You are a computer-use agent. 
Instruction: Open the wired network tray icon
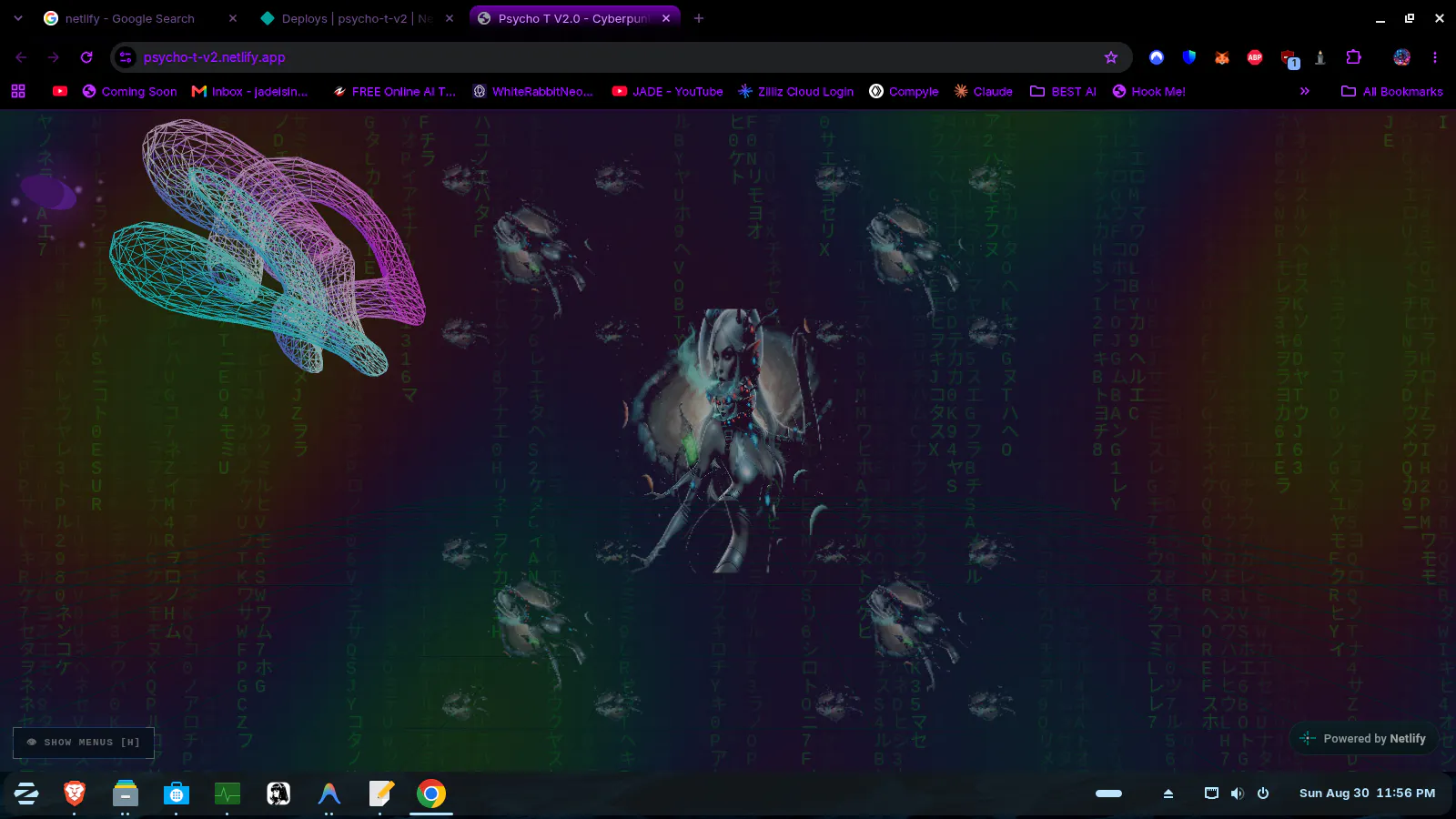(x=1211, y=794)
